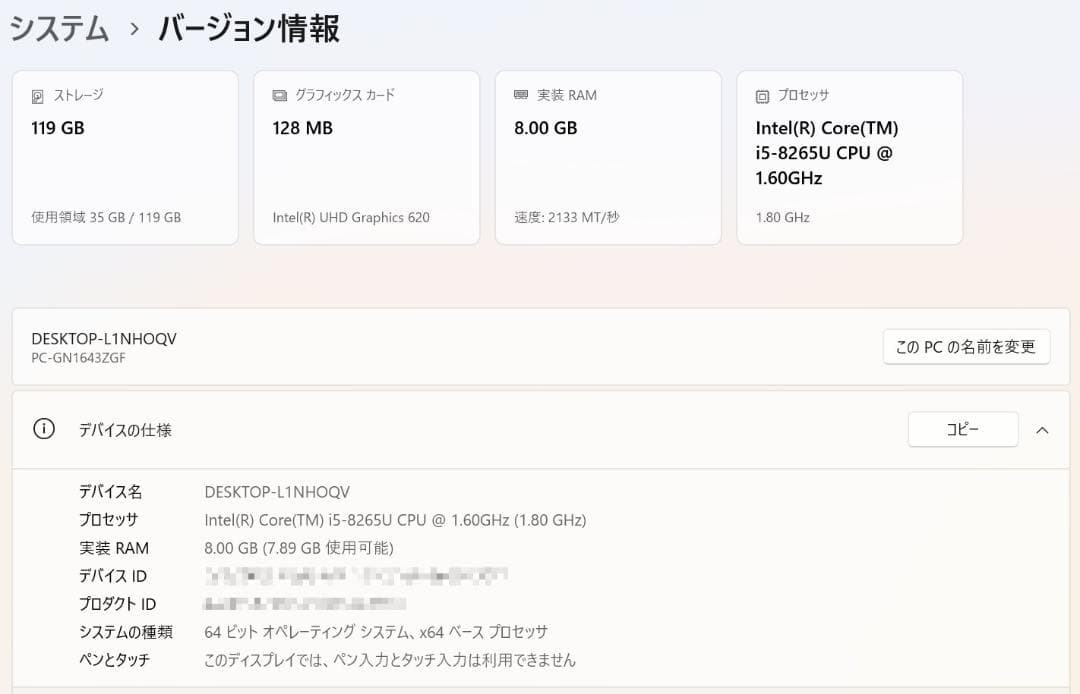This screenshot has width=1080, height=694.
Task: Click the Intel UHD Graphics 620 card
Action: 366,157
